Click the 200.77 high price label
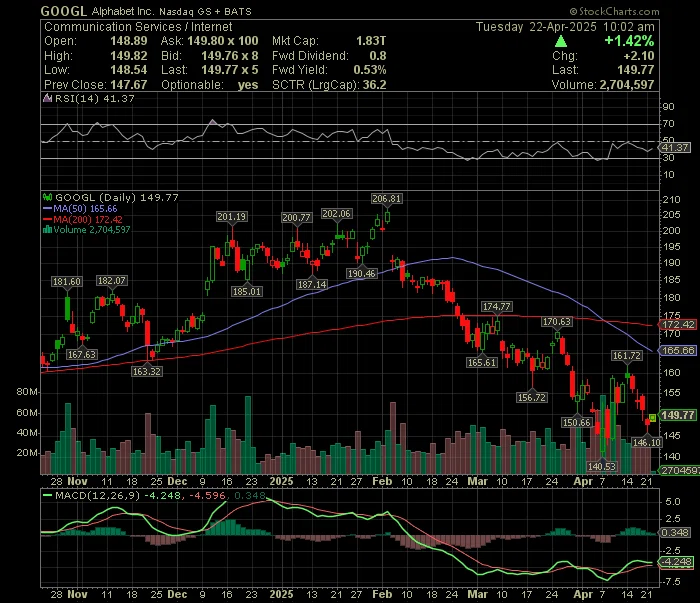This screenshot has width=700, height=603. coord(296,217)
